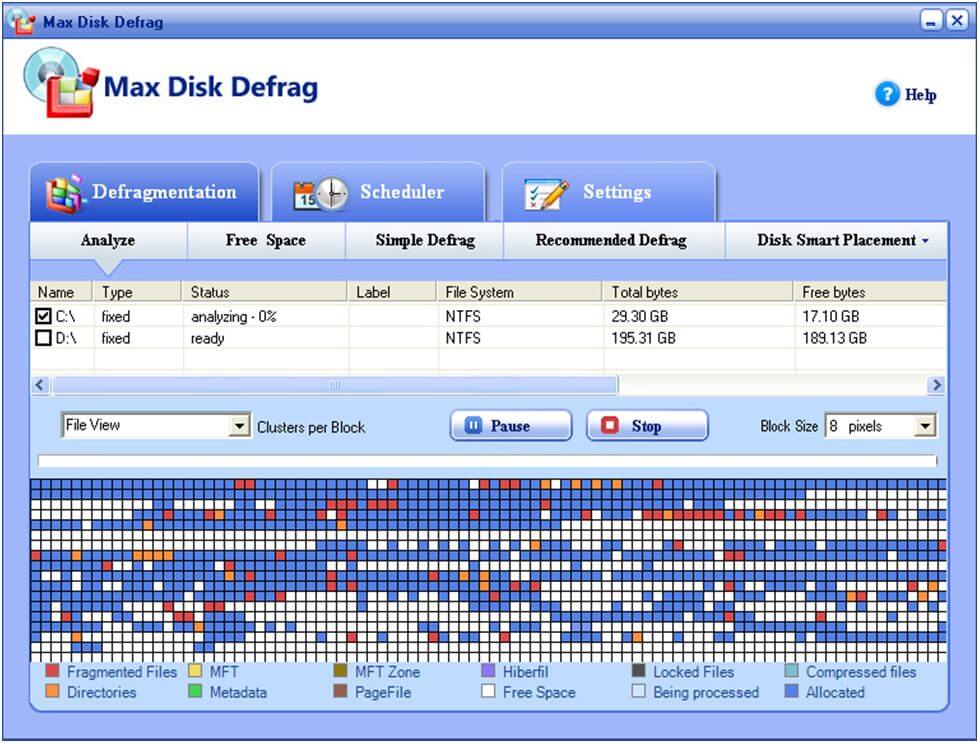979x743 pixels.
Task: Select the Simple Defrag option
Action: pyautogui.click(x=425, y=240)
